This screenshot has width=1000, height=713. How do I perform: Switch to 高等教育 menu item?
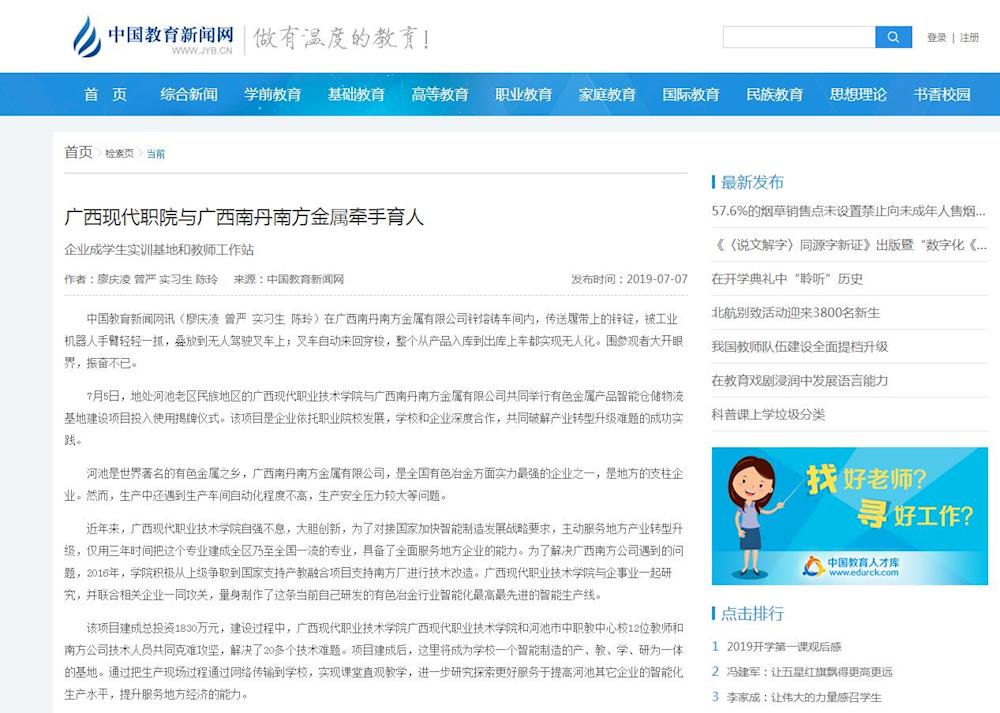click(440, 94)
